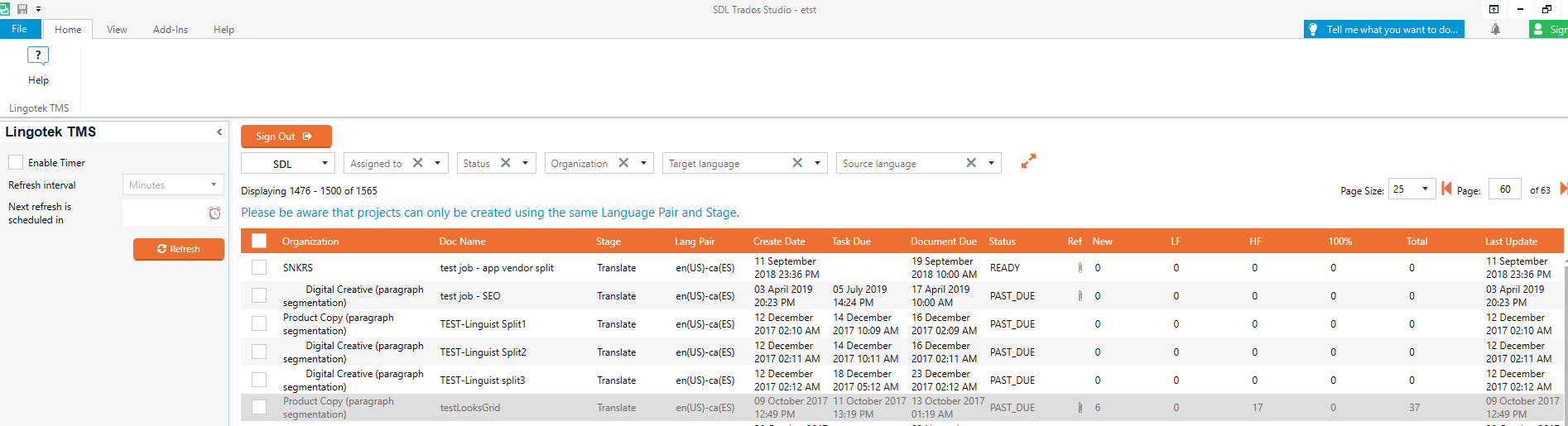This screenshot has width=1568, height=426.
Task: Switch to the Home ribbon tab
Action: pos(68,29)
